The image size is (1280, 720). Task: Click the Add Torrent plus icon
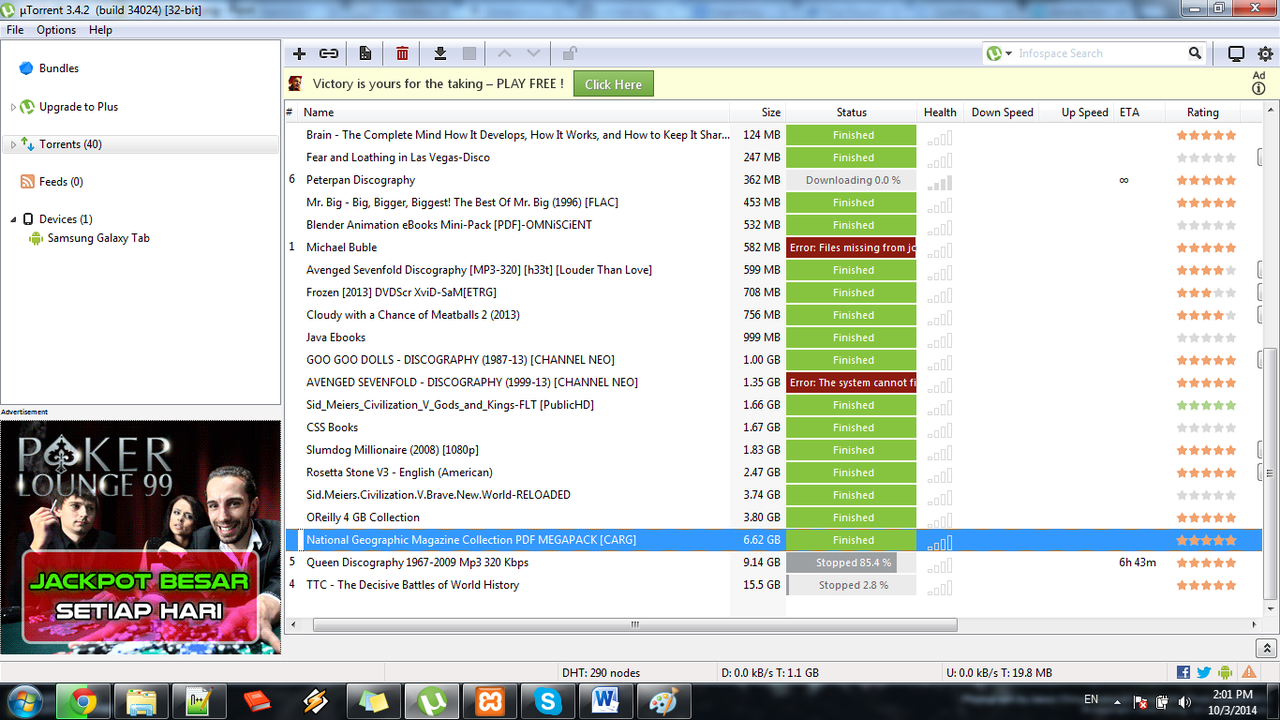point(299,53)
